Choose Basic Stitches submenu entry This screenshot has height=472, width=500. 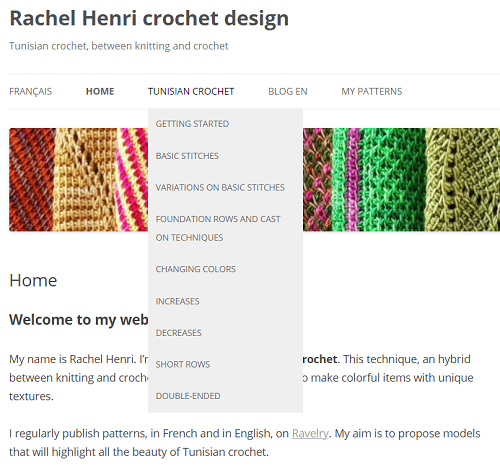click(x=225, y=156)
